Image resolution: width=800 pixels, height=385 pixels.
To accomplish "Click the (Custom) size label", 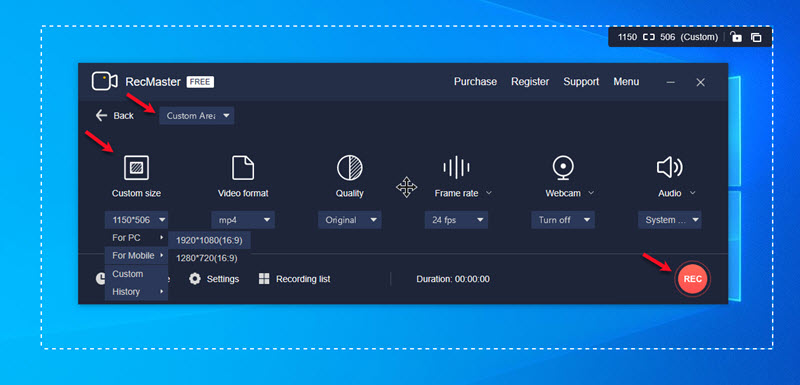I will click(699, 37).
